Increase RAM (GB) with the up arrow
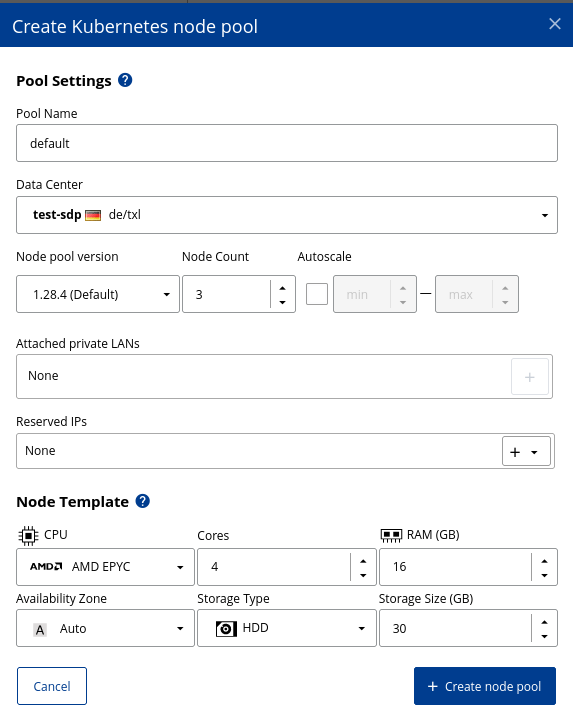573x724 pixels. point(544,561)
